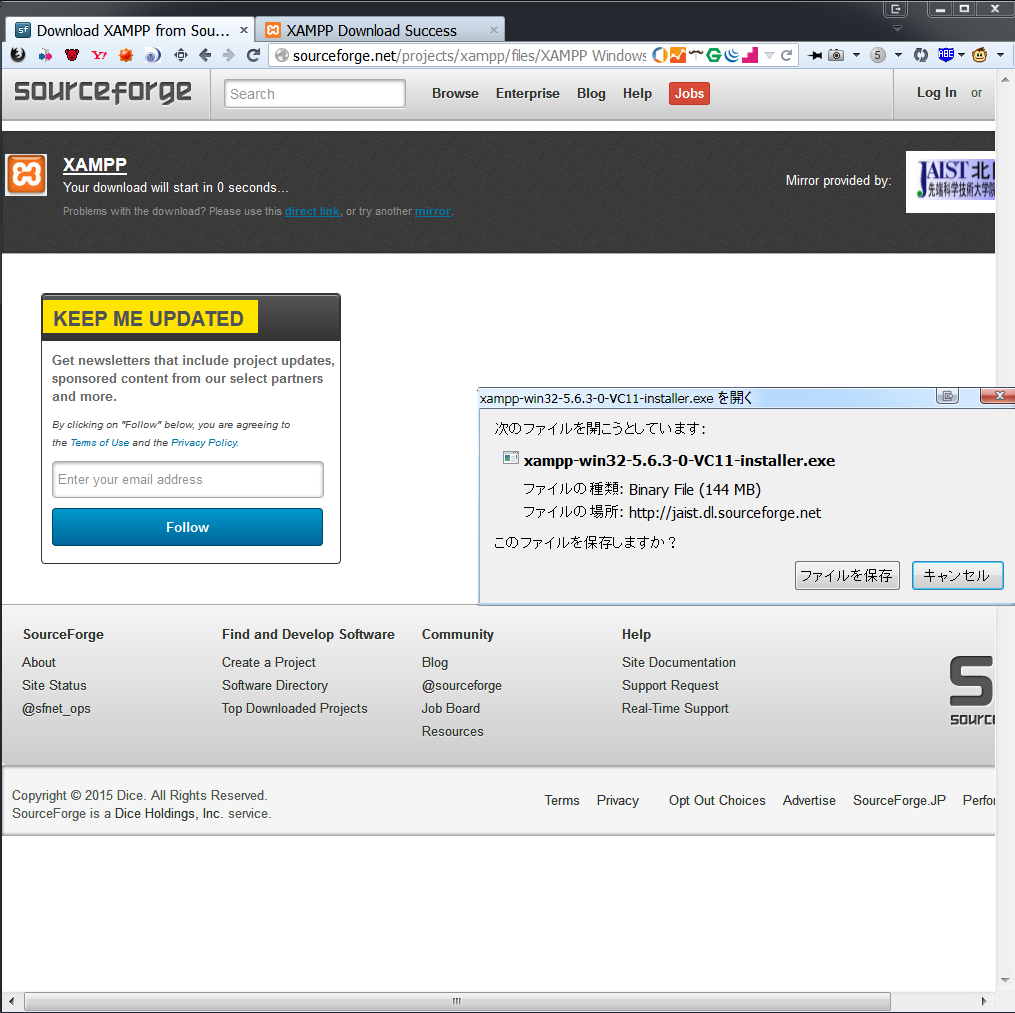Viewport: 1015px width, 1013px height.
Task: Click the blue jQuery swirl icon in address bar
Action: (731, 56)
